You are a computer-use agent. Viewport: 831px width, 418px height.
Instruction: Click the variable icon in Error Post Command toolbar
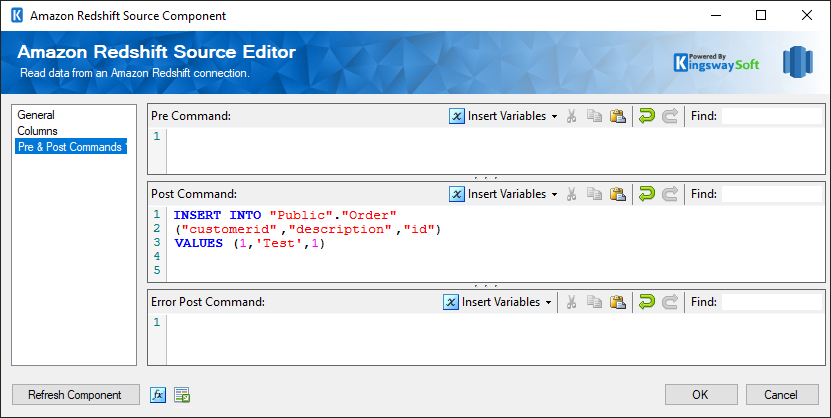click(451, 302)
